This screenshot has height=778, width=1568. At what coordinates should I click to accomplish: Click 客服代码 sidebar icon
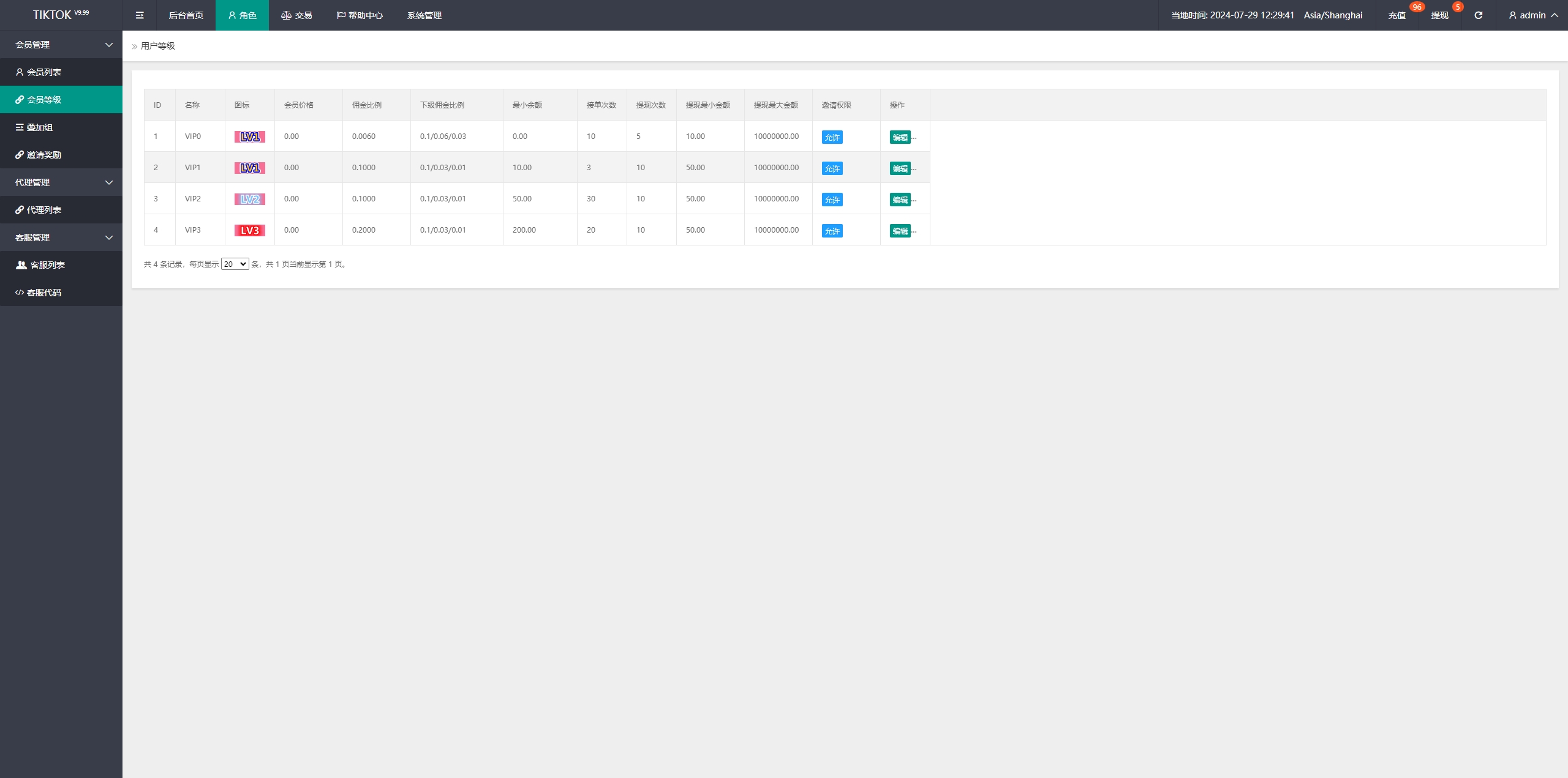point(19,292)
